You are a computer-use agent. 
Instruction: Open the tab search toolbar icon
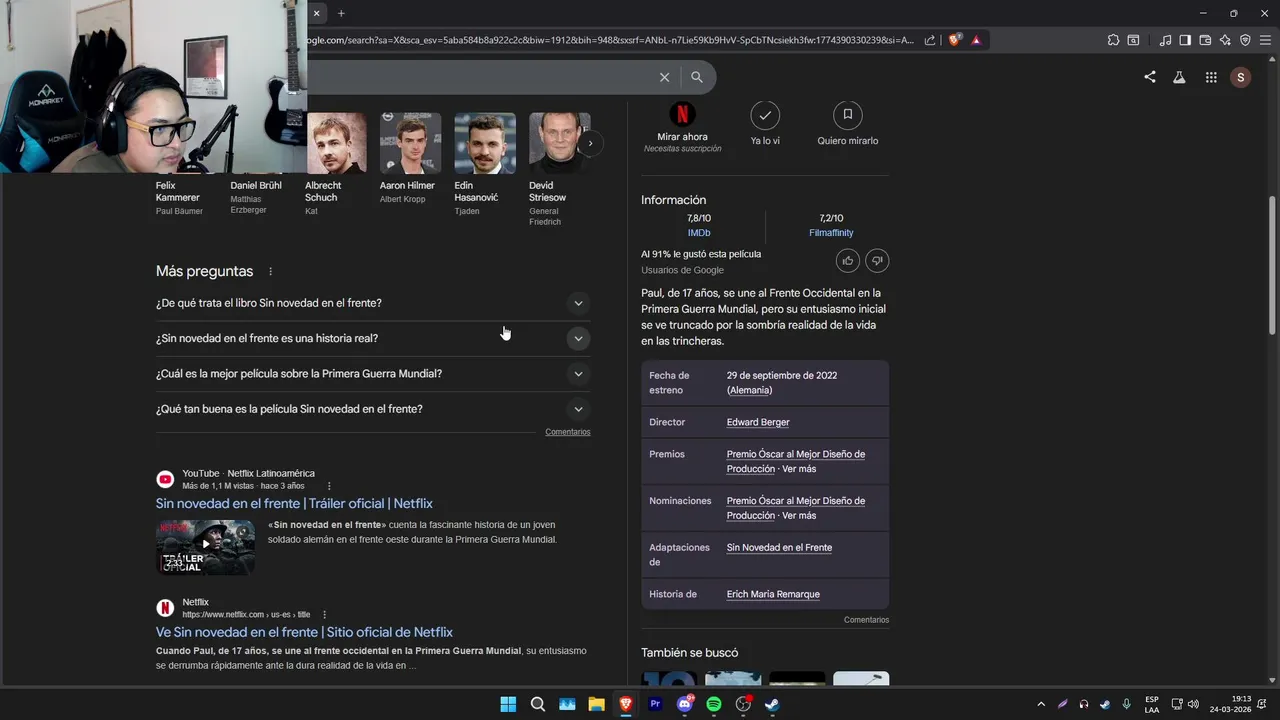(1133, 40)
